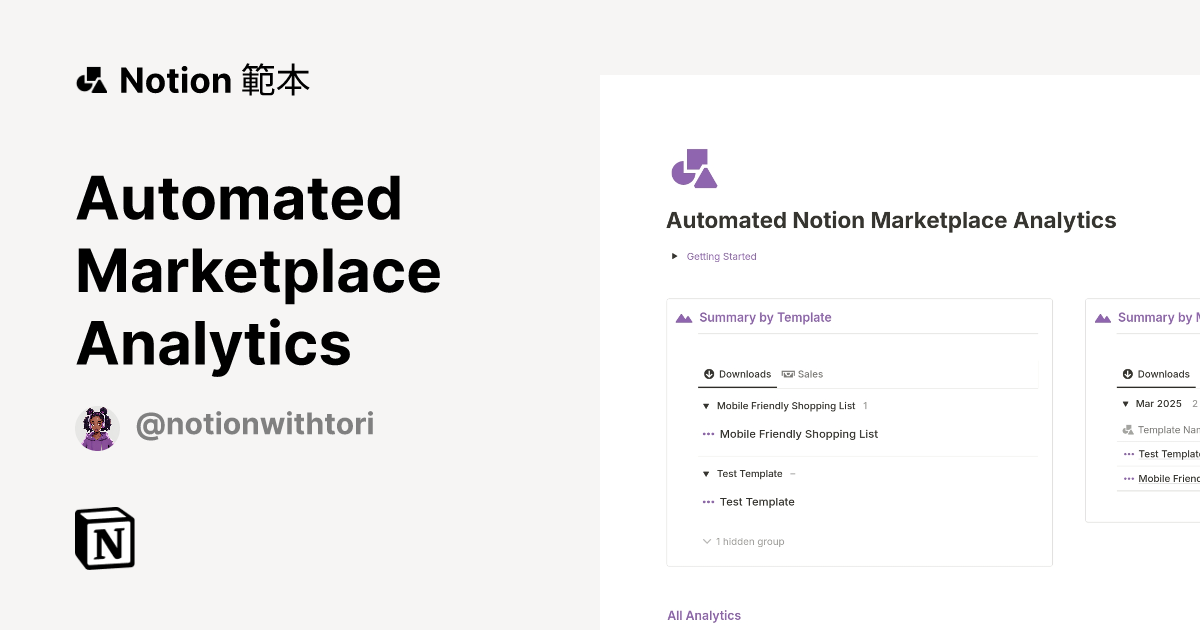Show the 1 hidden group
The width and height of the screenshot is (1200, 630).
pos(743,541)
